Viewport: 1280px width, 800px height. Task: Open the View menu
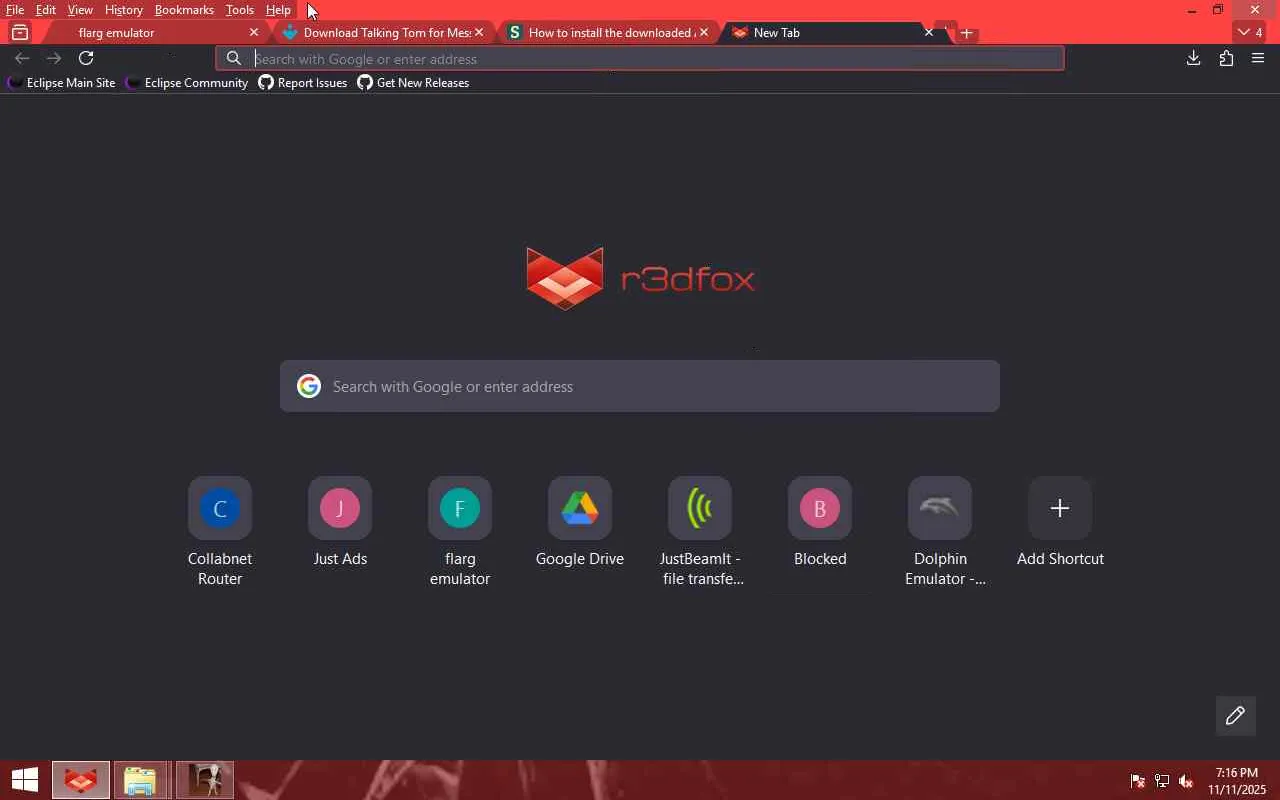click(80, 10)
